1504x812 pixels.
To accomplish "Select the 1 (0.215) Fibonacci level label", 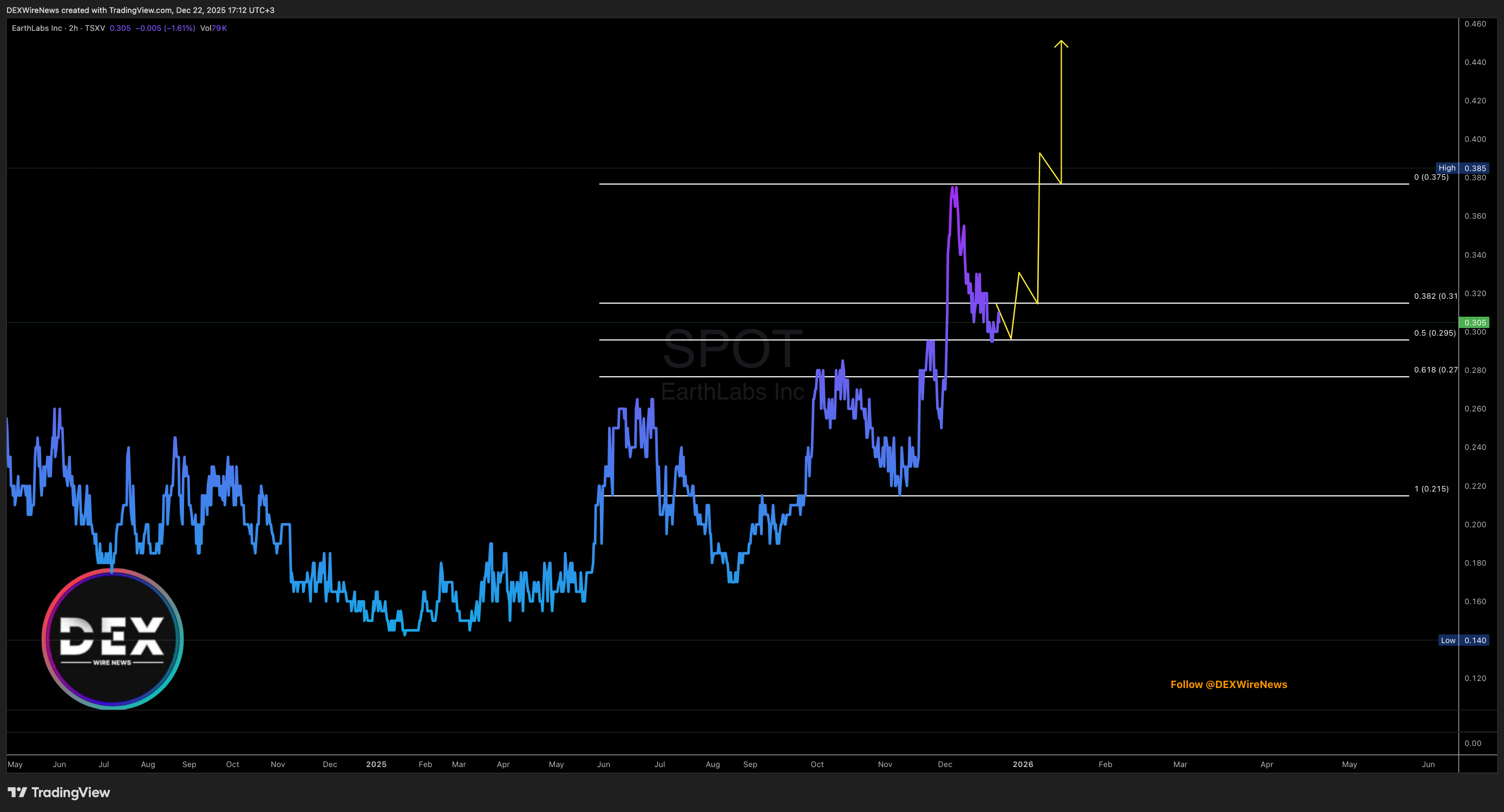I will (x=1431, y=489).
